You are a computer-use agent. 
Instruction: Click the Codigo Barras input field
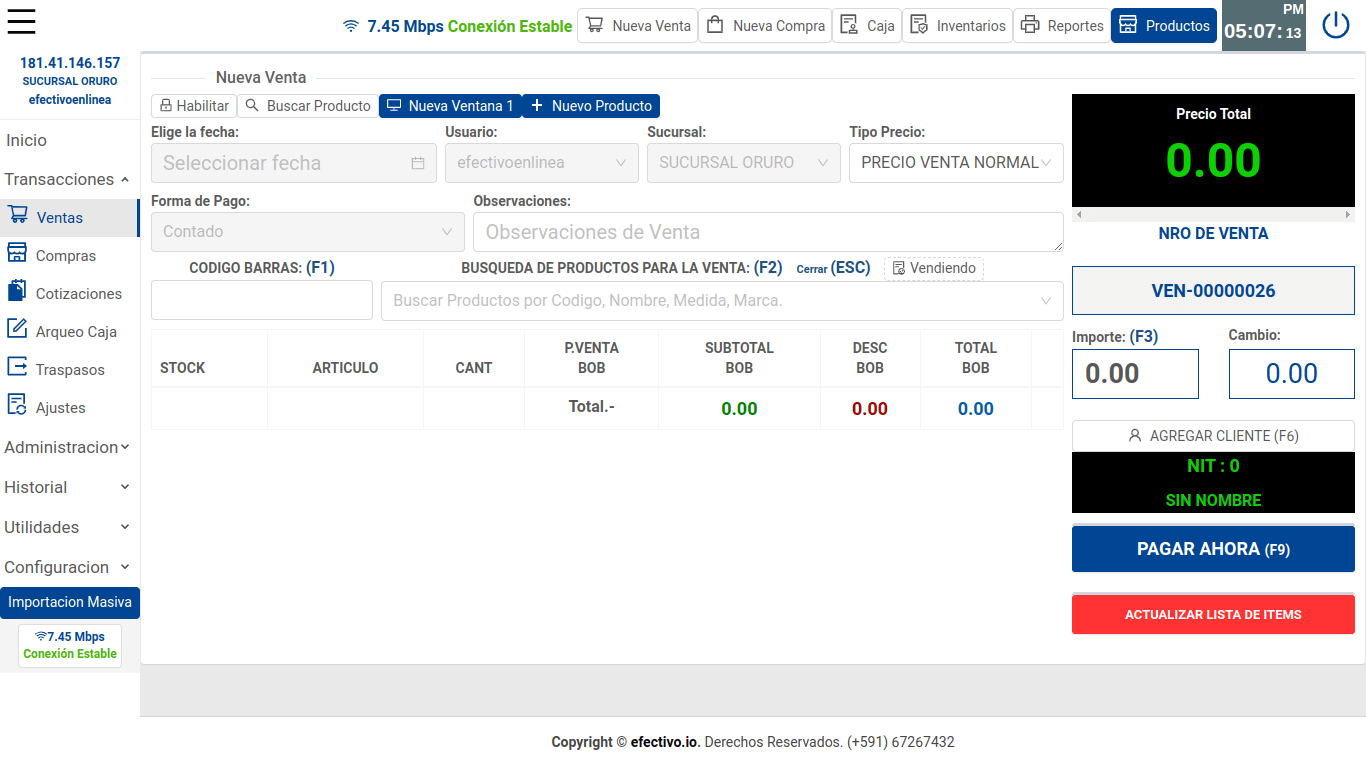tap(262, 300)
